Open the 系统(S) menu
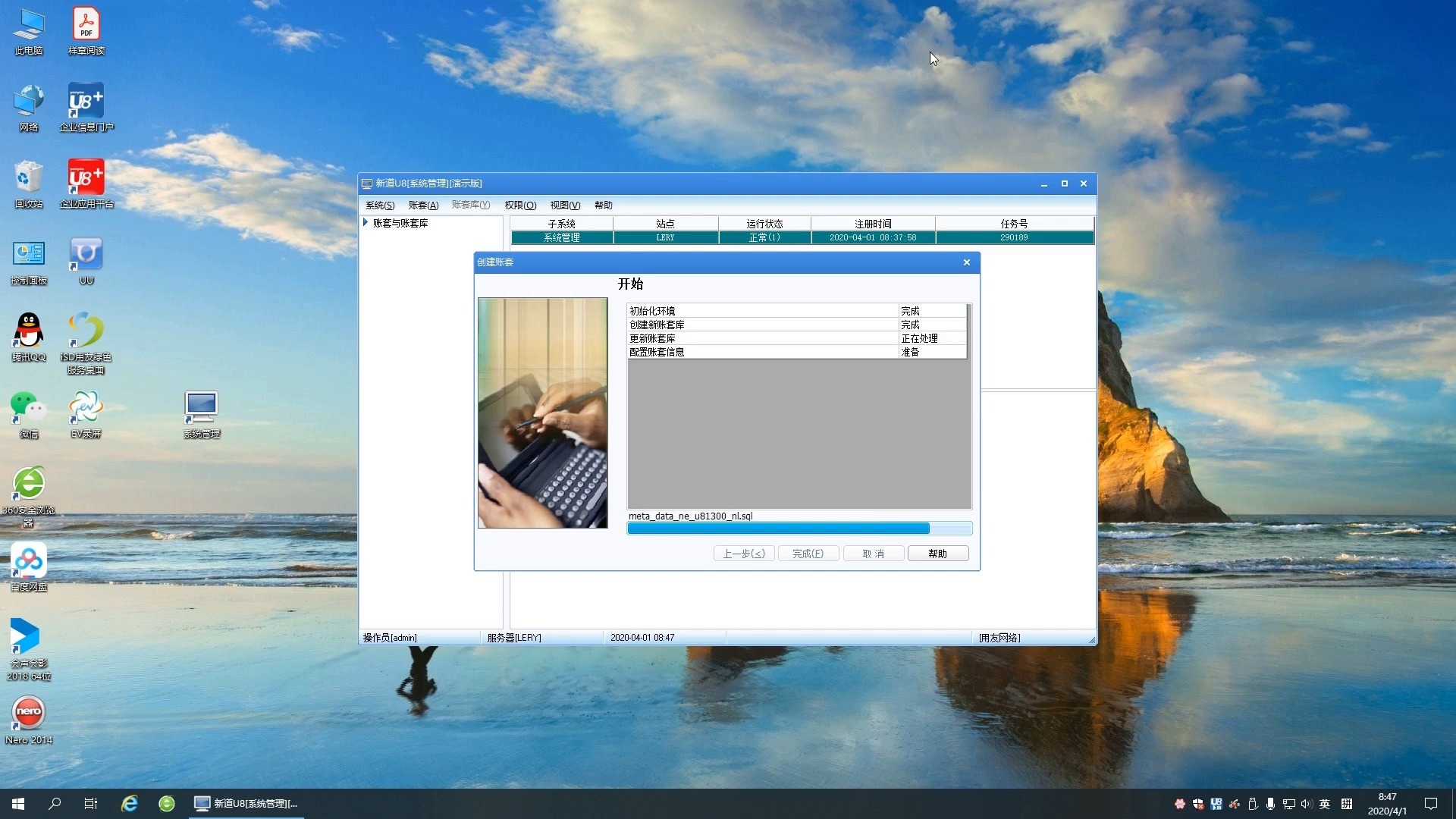This screenshot has width=1456, height=819. point(380,206)
